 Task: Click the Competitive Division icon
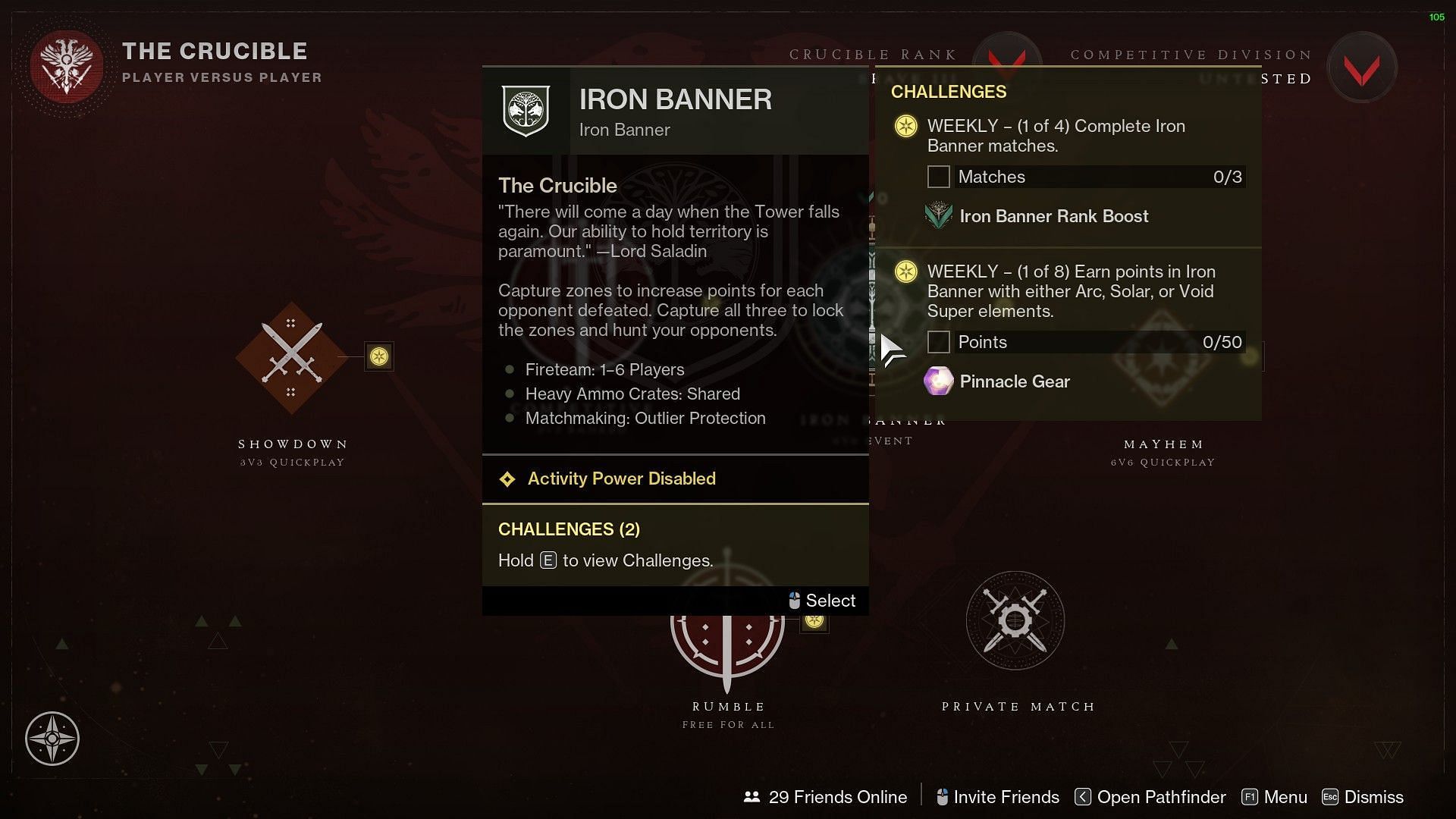point(1362,65)
